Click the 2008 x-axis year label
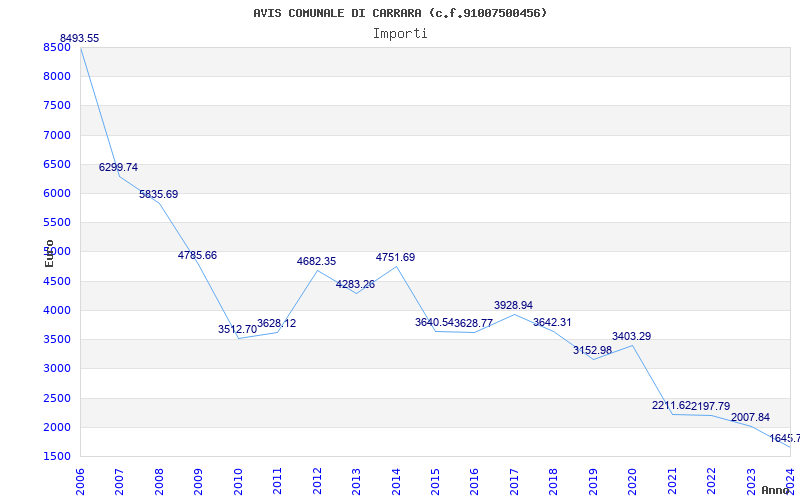This screenshot has width=800, height=500. 159,481
